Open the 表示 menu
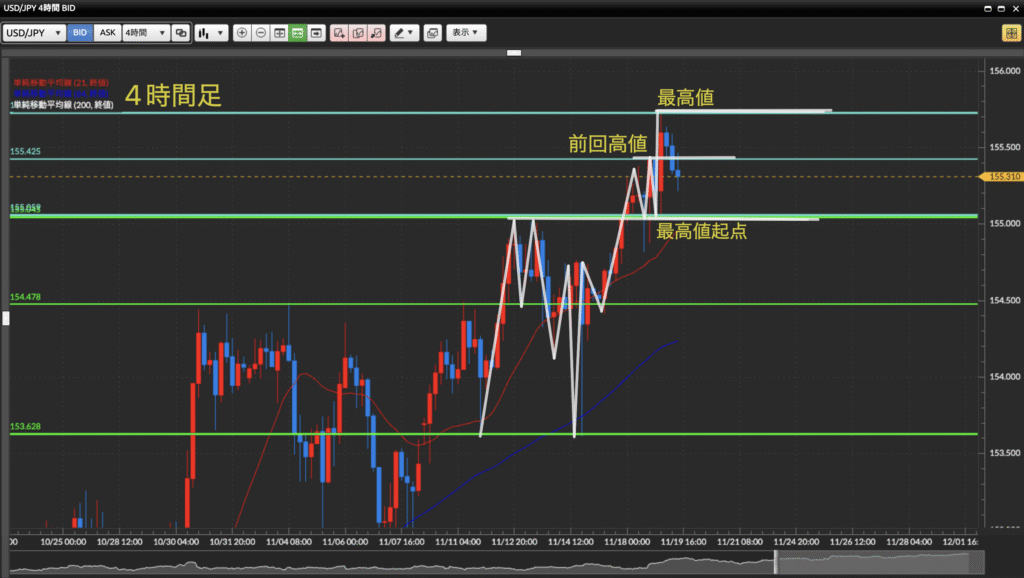The image size is (1024, 578). click(x=466, y=33)
